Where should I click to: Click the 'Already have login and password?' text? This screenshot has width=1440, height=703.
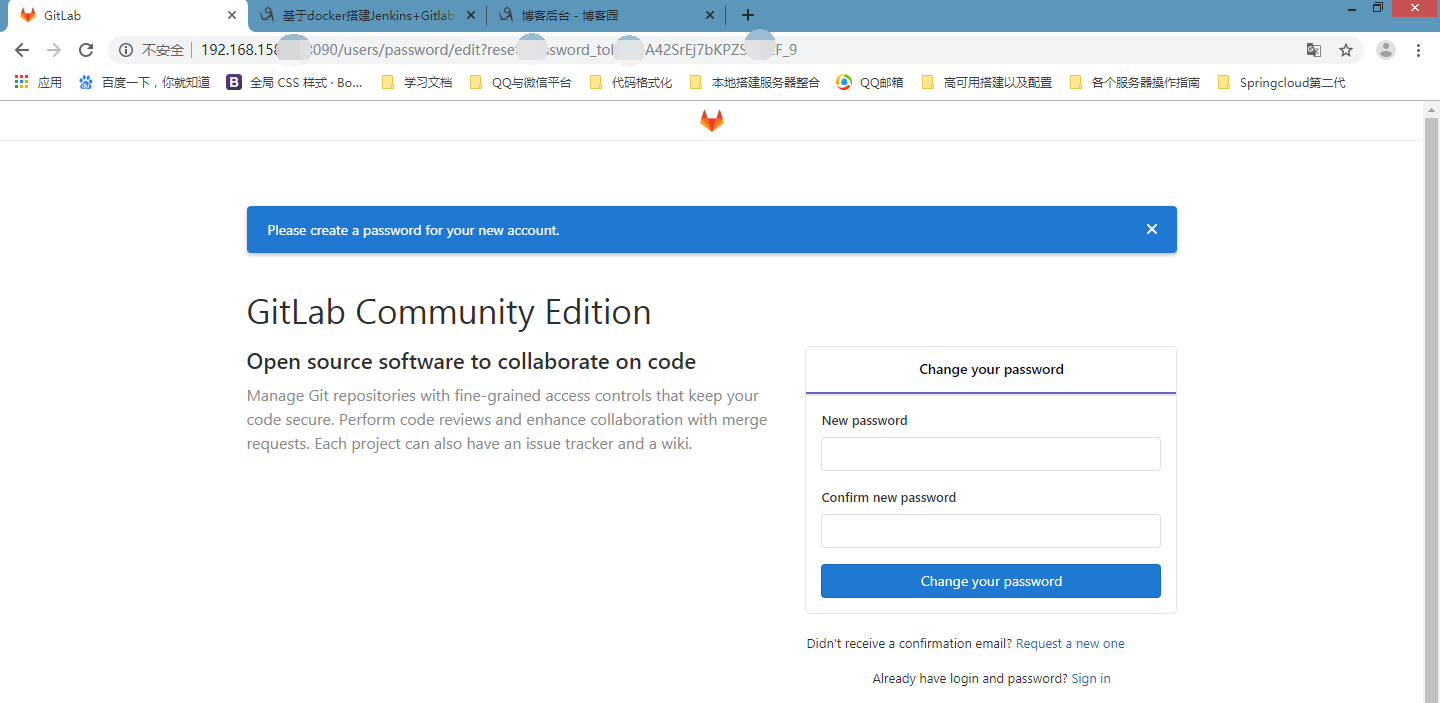pyautogui.click(x=970, y=679)
